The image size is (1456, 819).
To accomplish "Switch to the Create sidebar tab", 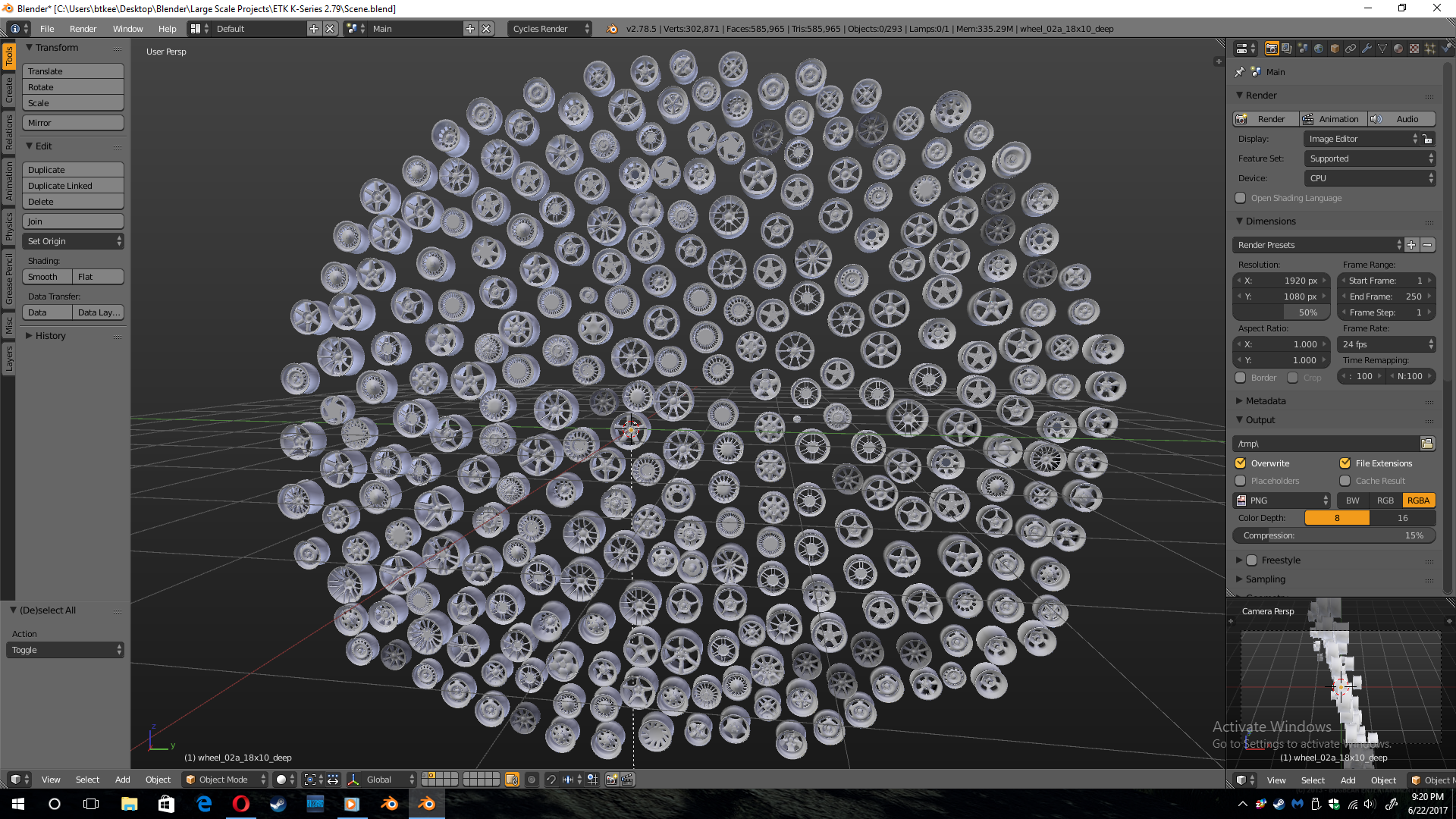I will [8, 91].
